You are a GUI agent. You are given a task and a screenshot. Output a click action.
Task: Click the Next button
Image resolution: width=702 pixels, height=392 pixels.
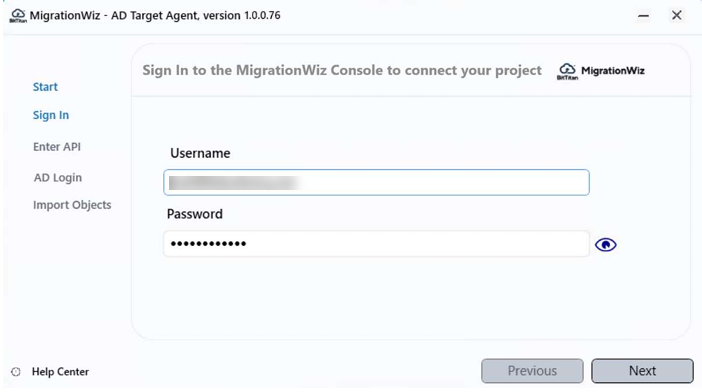coord(642,371)
